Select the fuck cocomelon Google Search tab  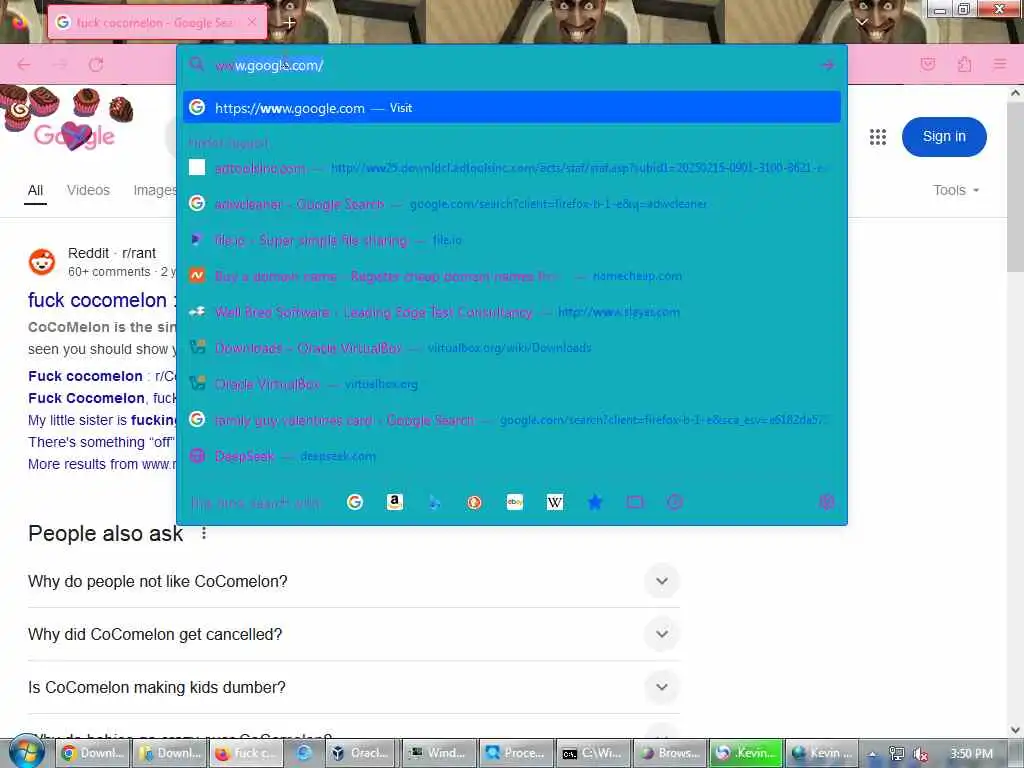pos(157,22)
